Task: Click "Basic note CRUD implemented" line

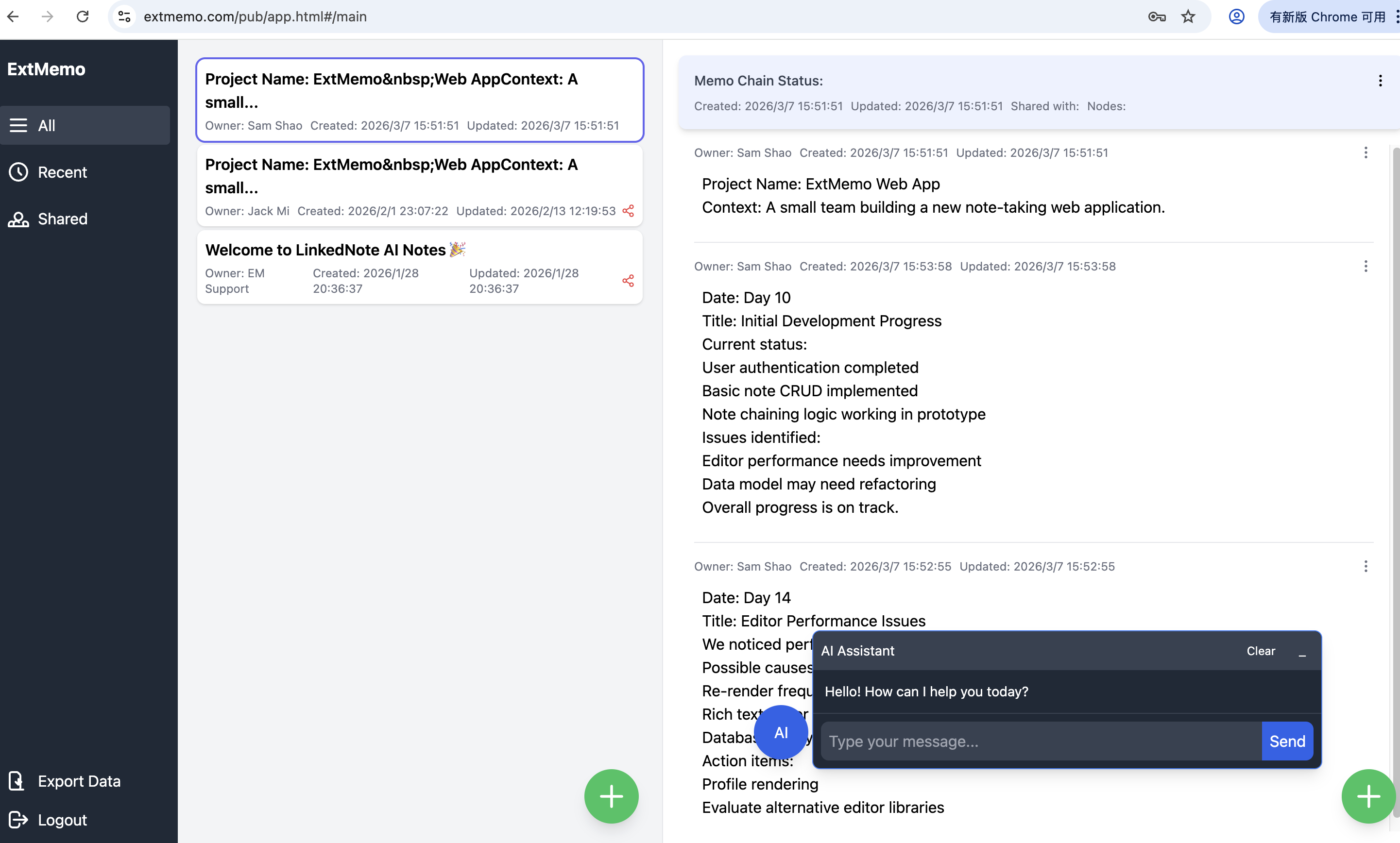Action: pyautogui.click(x=810, y=391)
